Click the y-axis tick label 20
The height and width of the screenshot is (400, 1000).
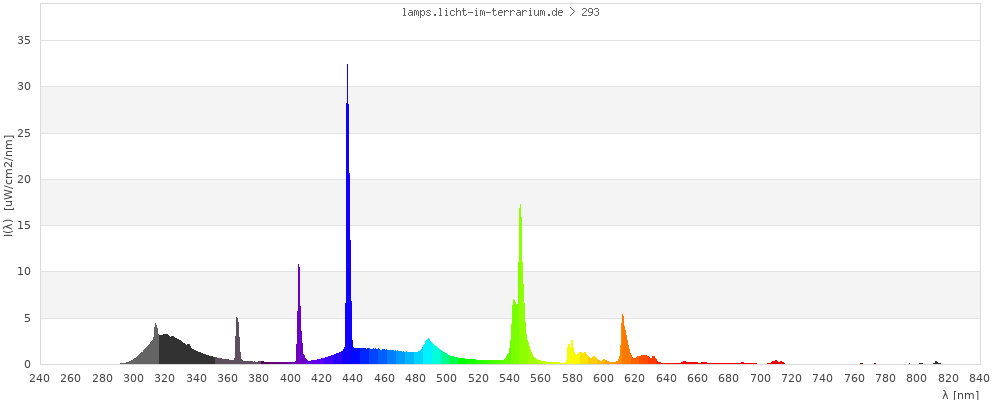(25, 180)
